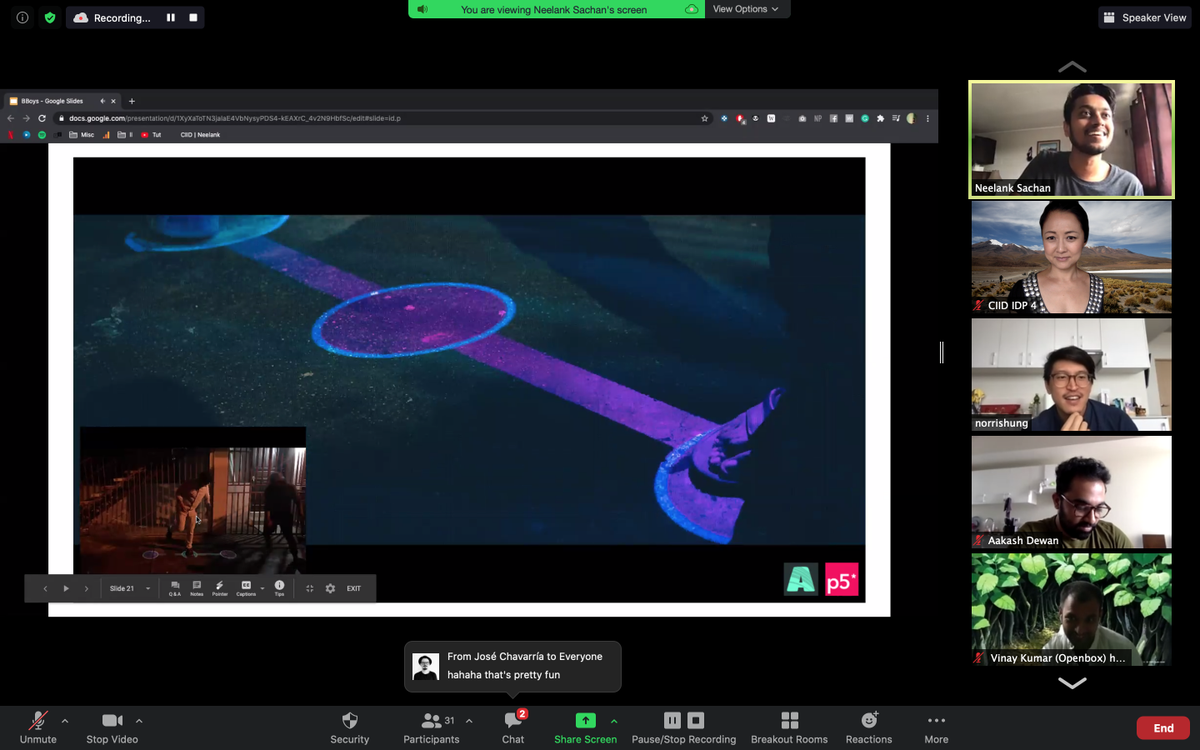
Task: Click the meeting info icon top-left
Action: pos(22,18)
